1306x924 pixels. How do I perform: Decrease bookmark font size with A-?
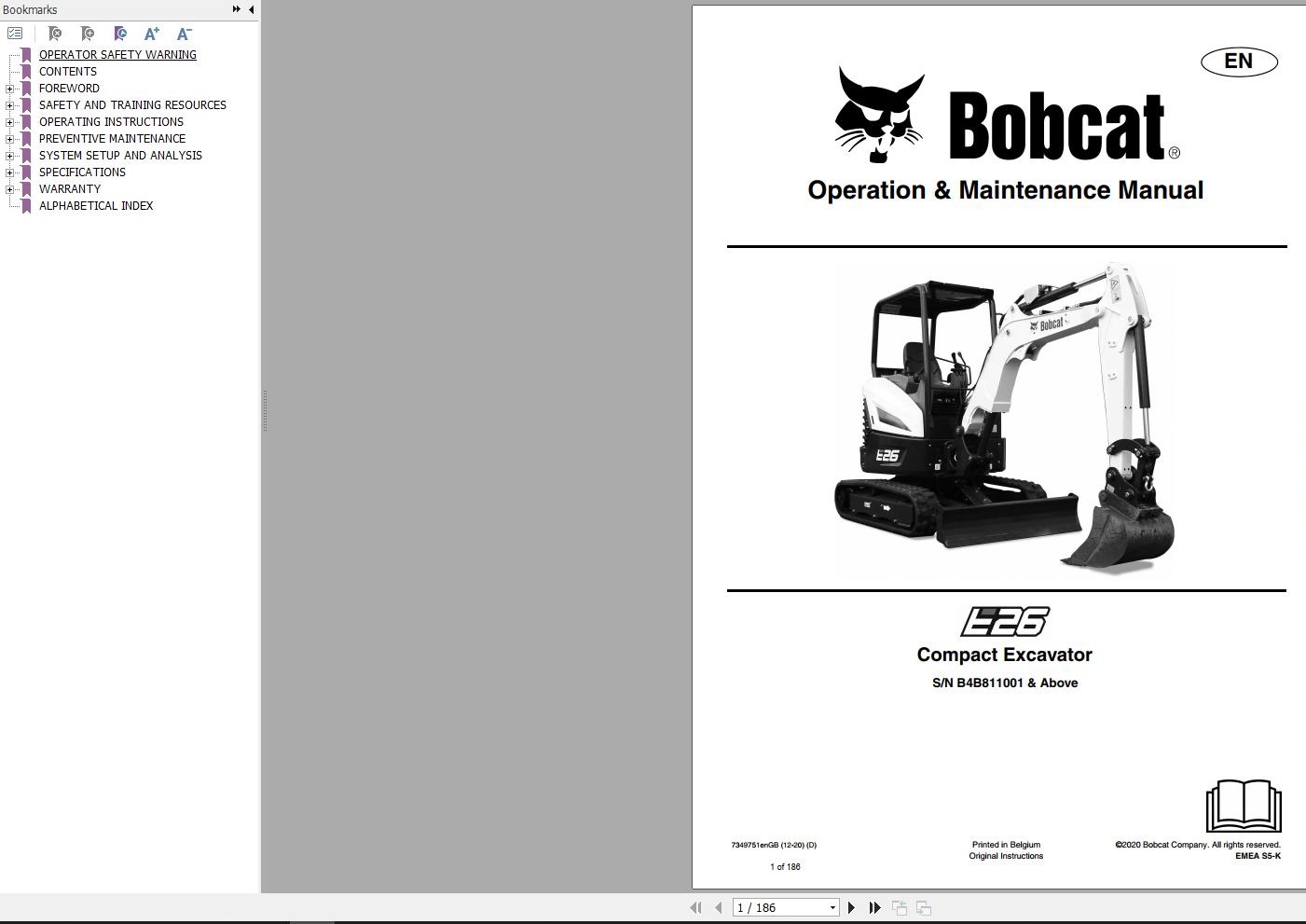185,34
